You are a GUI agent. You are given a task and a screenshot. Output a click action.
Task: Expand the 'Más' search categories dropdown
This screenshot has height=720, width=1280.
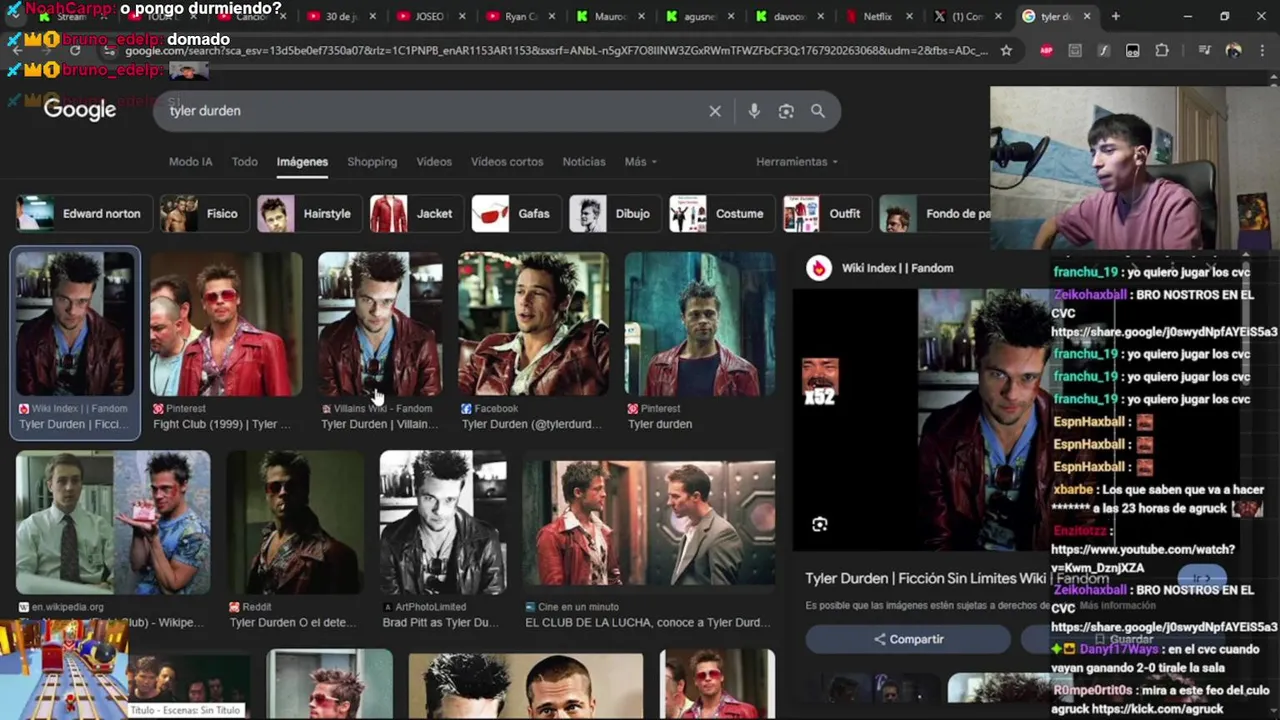pos(640,162)
